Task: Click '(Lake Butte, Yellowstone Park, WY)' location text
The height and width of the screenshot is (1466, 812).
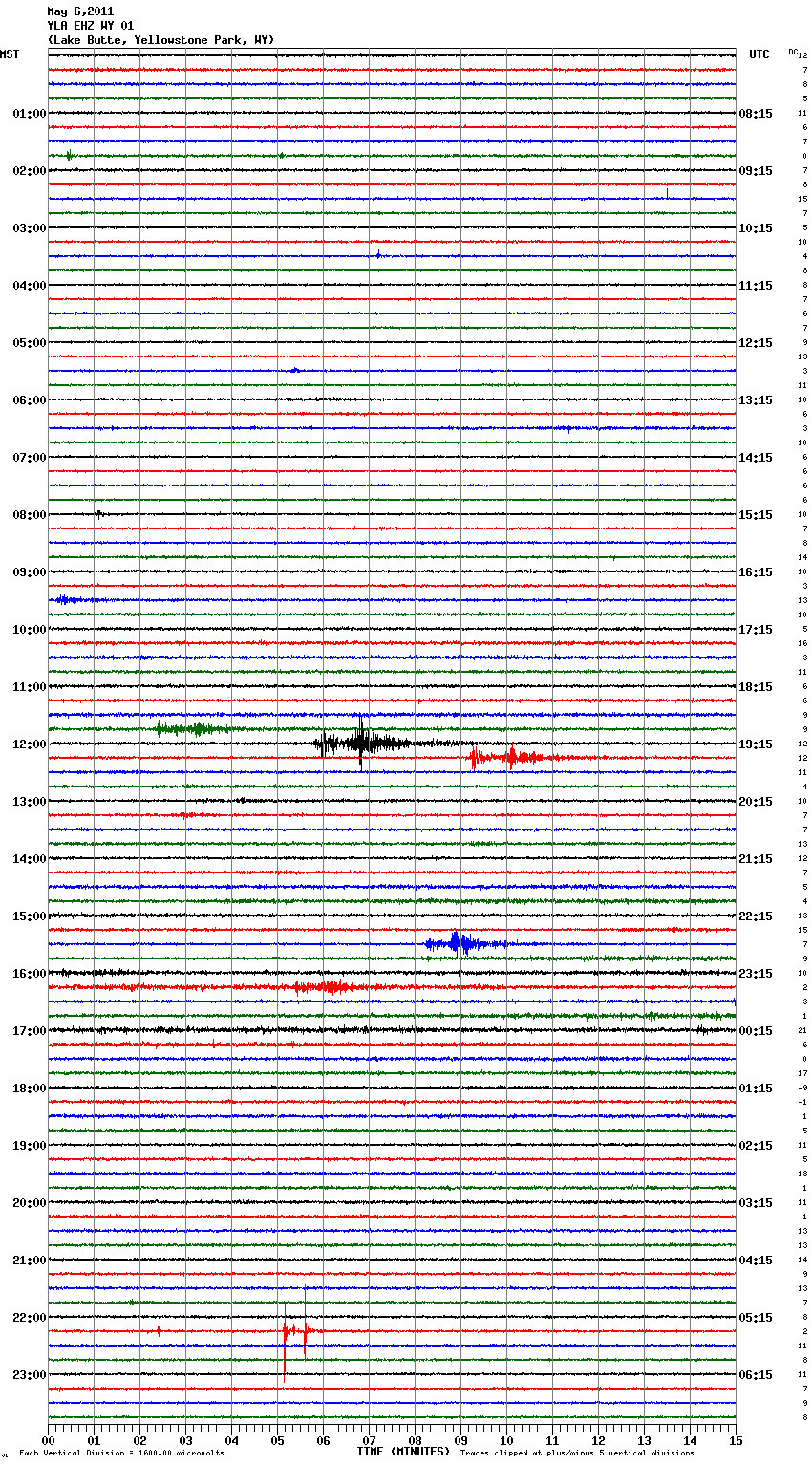Action: 160,40
